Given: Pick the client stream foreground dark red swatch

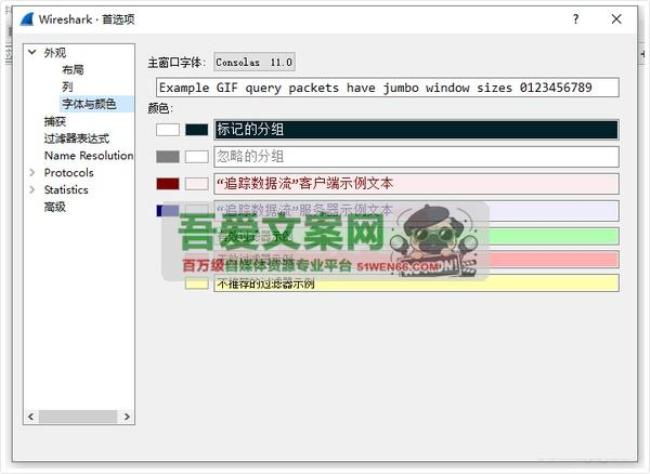Looking at the screenshot, I should tap(168, 184).
